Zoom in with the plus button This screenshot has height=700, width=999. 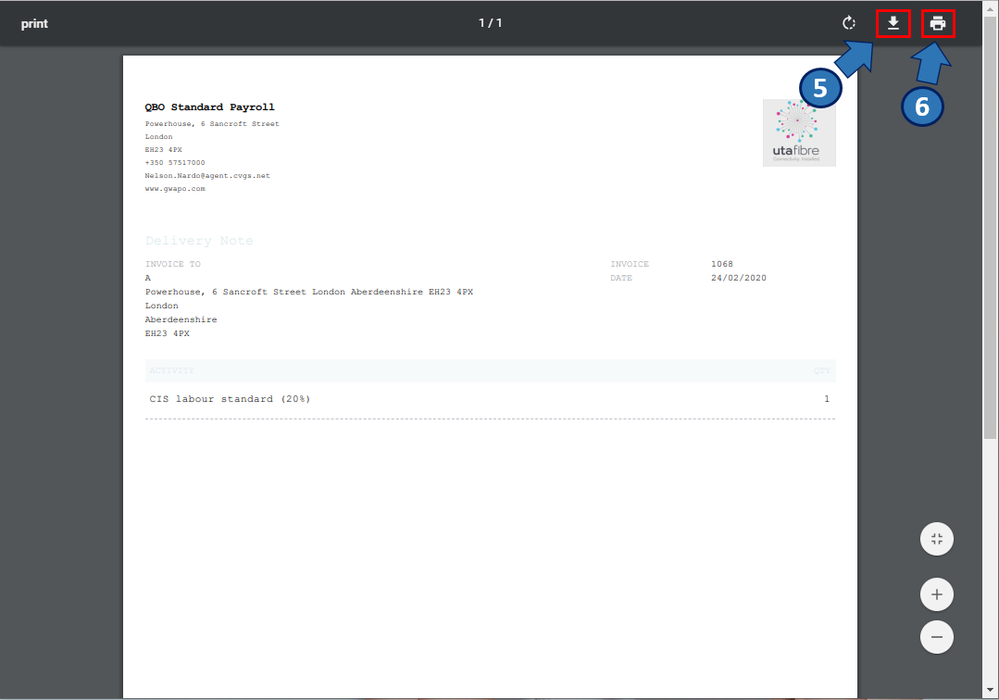click(x=937, y=594)
